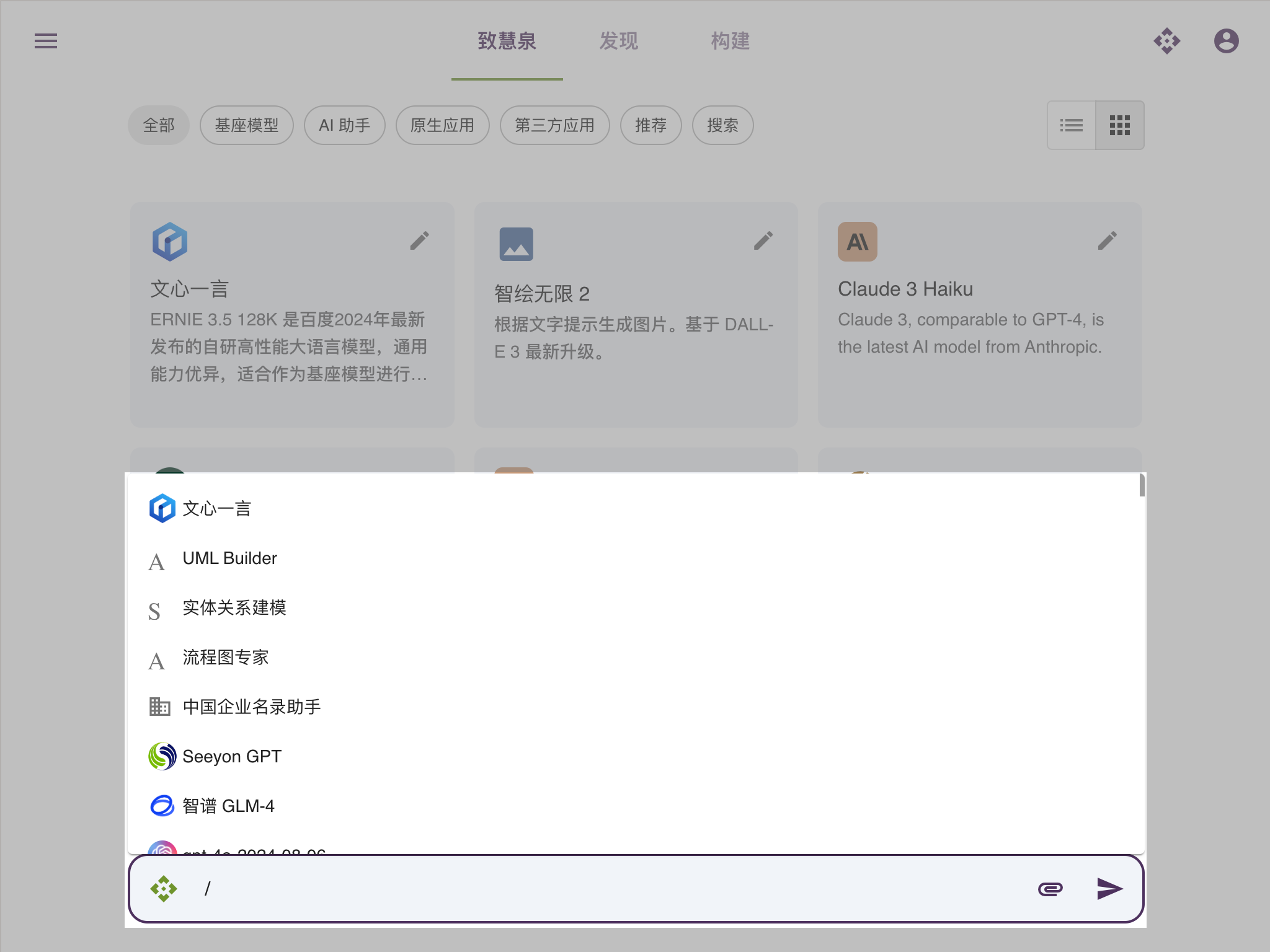Image resolution: width=1270 pixels, height=952 pixels.
Task: Filter by 推荐
Action: click(x=651, y=125)
